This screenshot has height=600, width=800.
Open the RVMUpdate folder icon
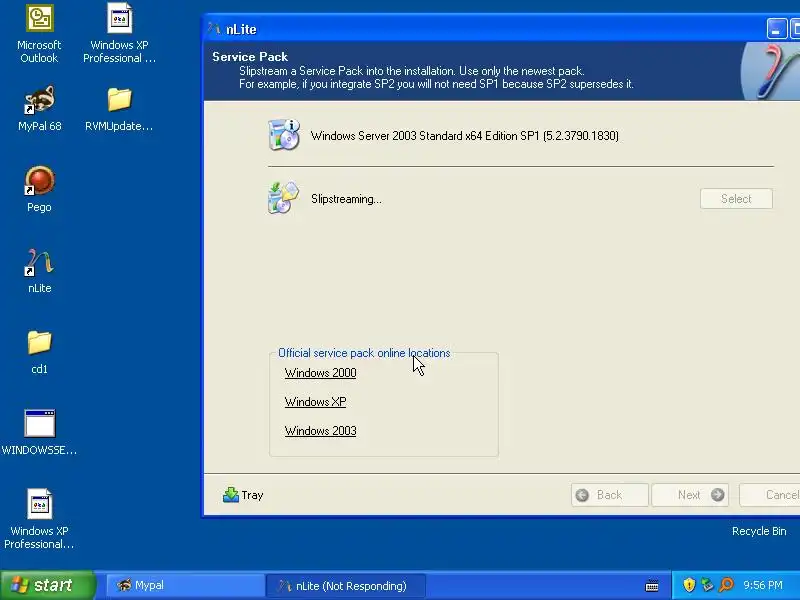coord(119,100)
